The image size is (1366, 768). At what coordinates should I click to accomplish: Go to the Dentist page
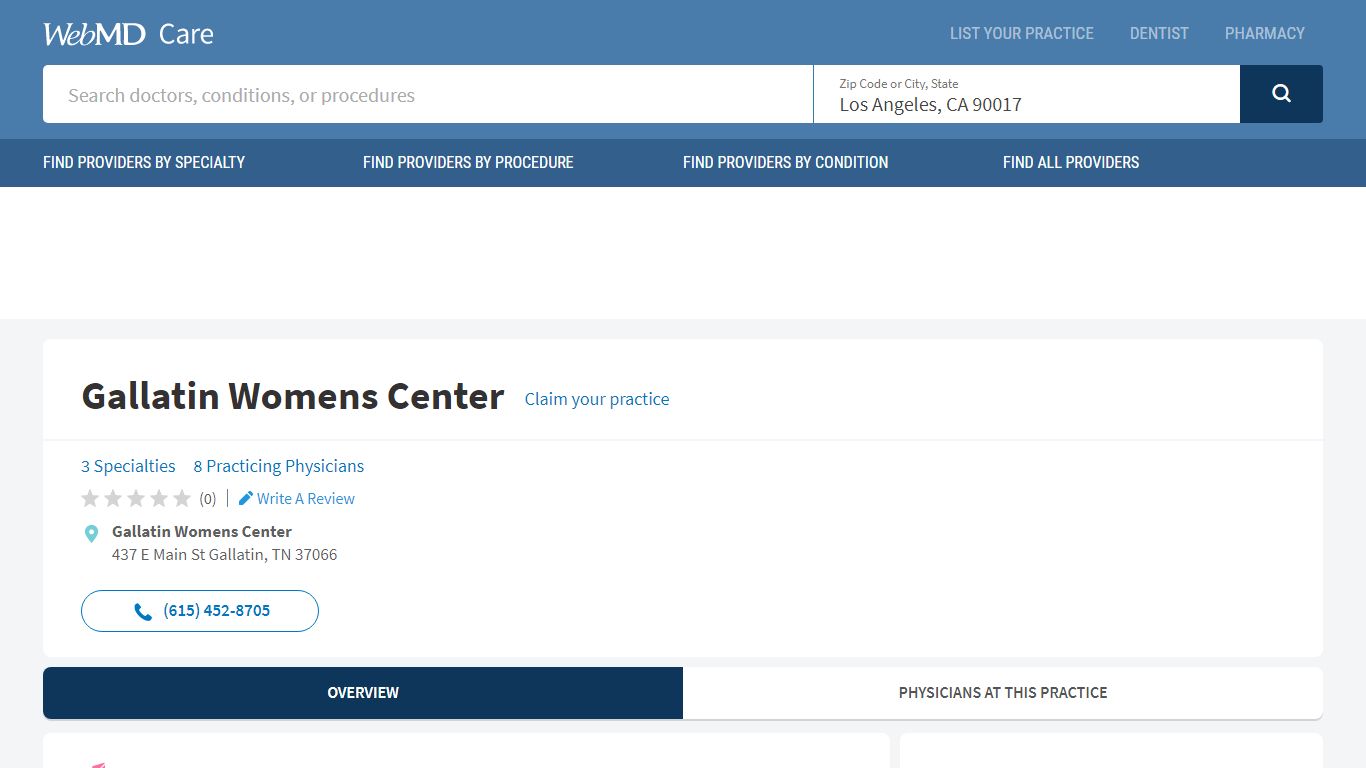(x=1159, y=33)
